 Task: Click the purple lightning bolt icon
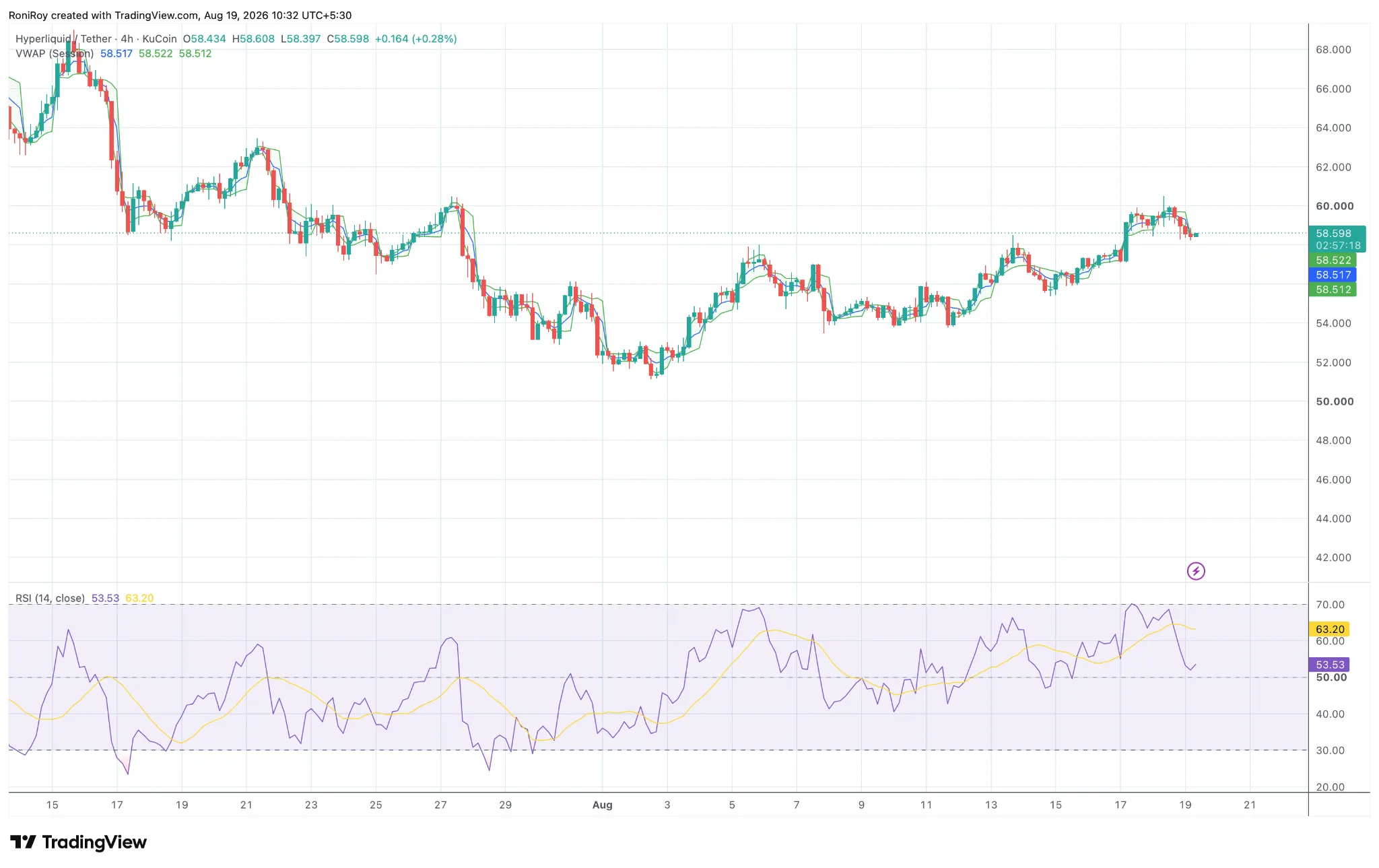point(1196,571)
